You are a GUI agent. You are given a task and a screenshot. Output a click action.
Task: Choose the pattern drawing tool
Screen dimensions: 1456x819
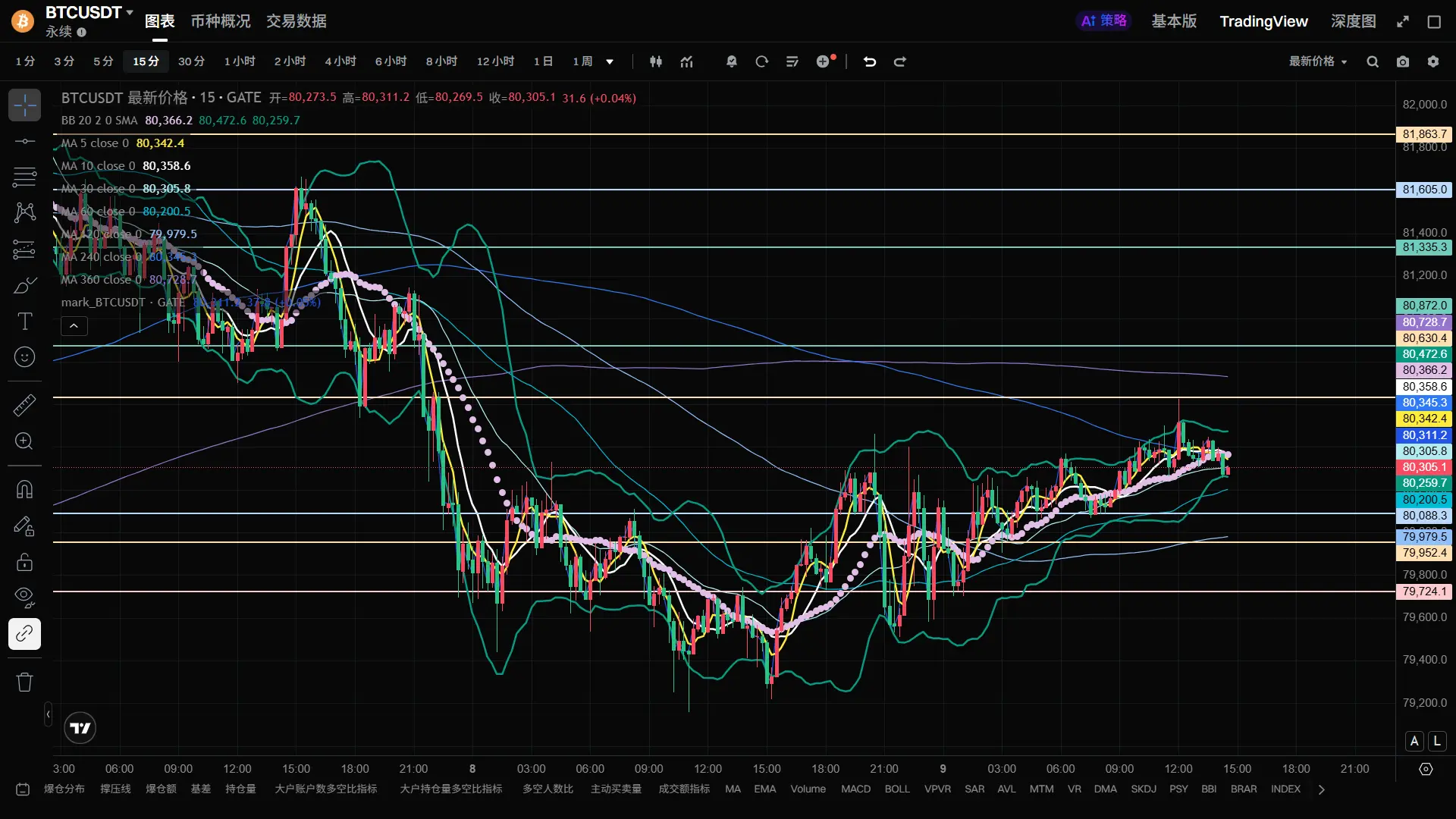pyautogui.click(x=24, y=212)
